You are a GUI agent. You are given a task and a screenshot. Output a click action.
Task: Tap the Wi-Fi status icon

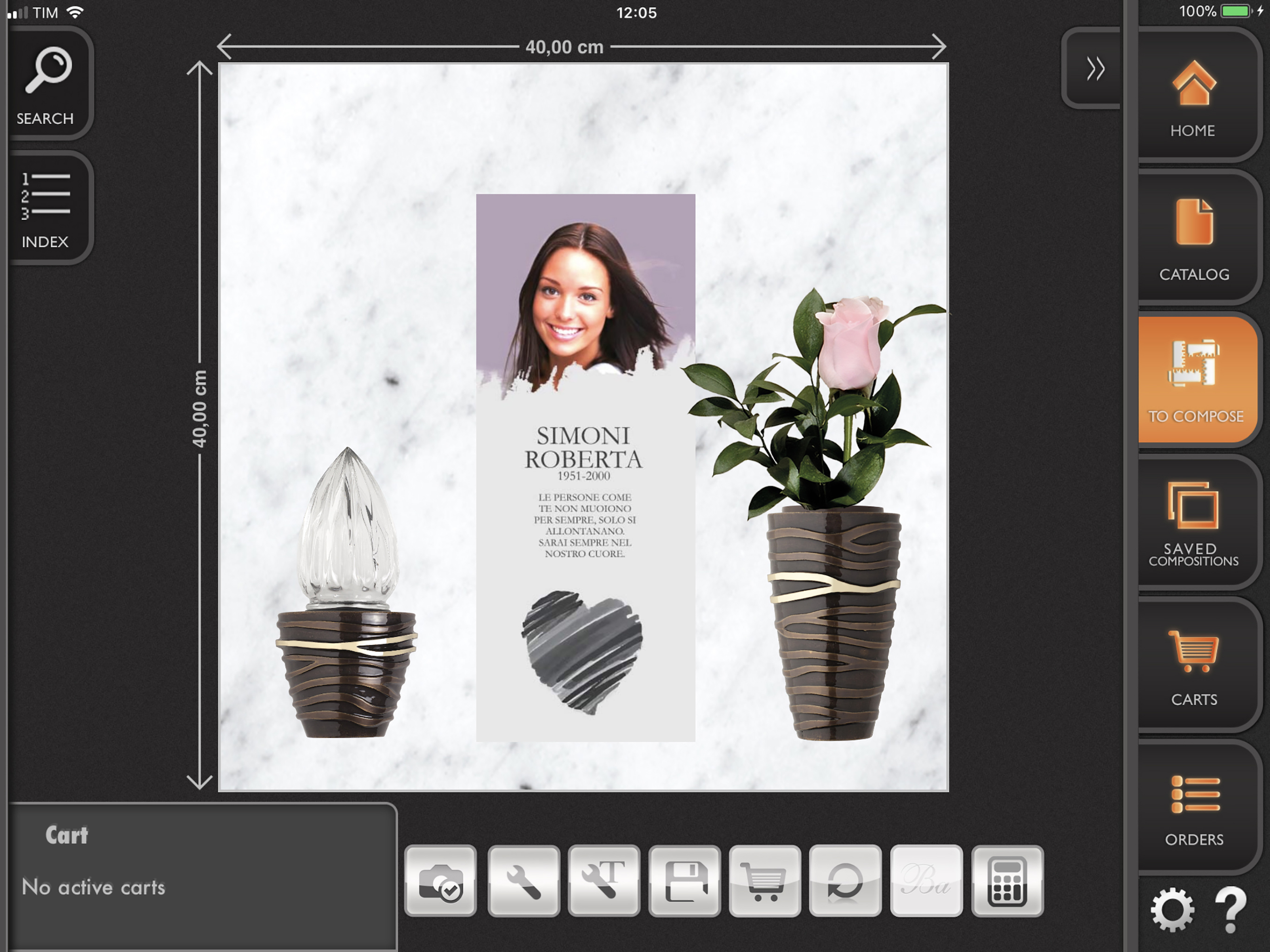pos(75,12)
